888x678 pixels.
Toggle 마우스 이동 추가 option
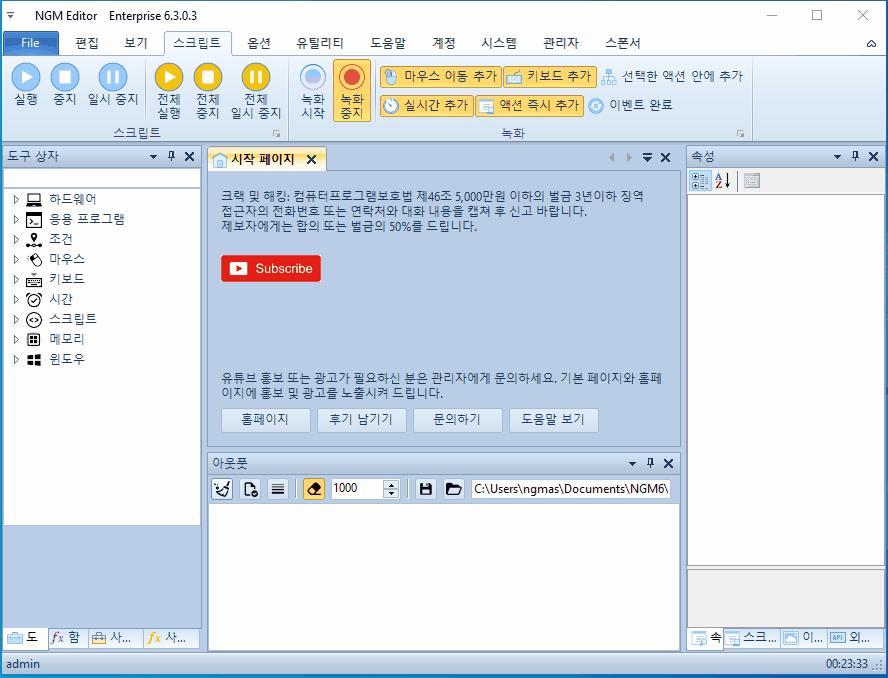[x=441, y=76]
